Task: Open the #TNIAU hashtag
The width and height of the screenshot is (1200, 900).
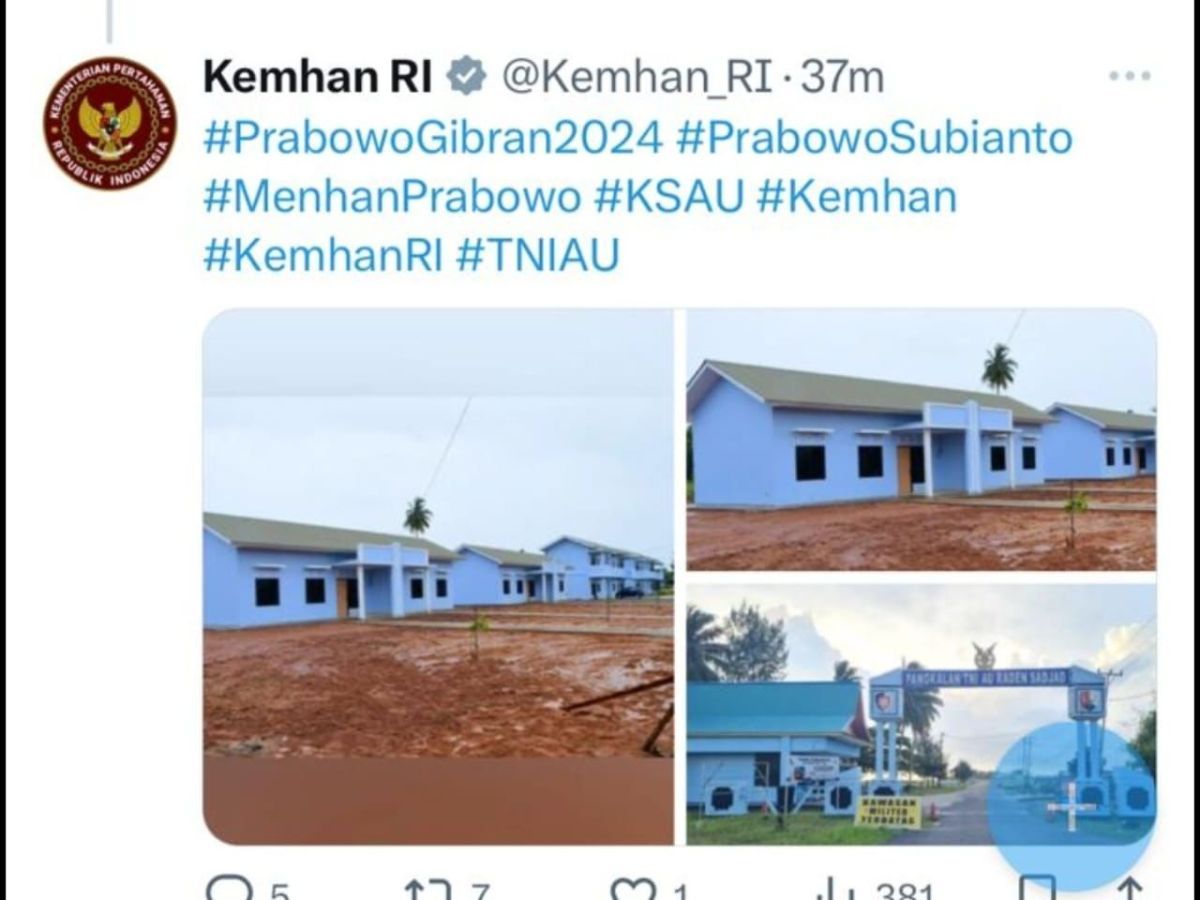Action: pos(537,255)
